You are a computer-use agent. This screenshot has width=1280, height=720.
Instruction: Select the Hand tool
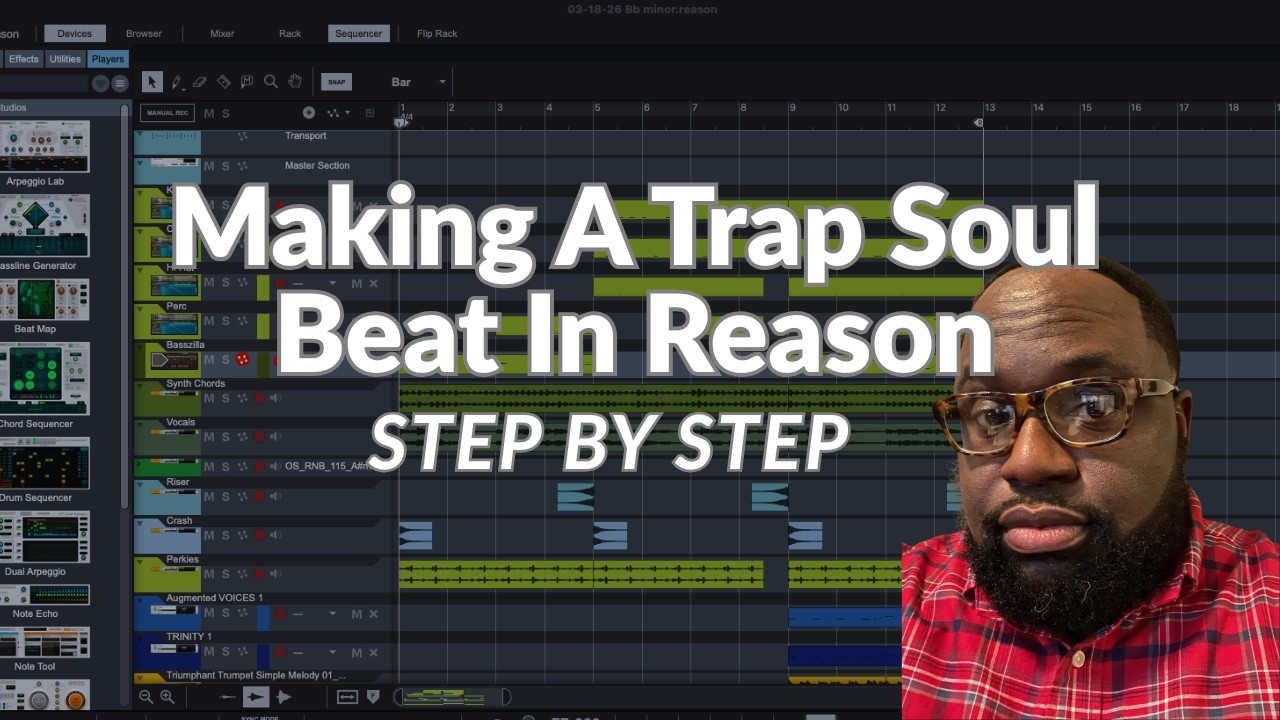pos(295,82)
